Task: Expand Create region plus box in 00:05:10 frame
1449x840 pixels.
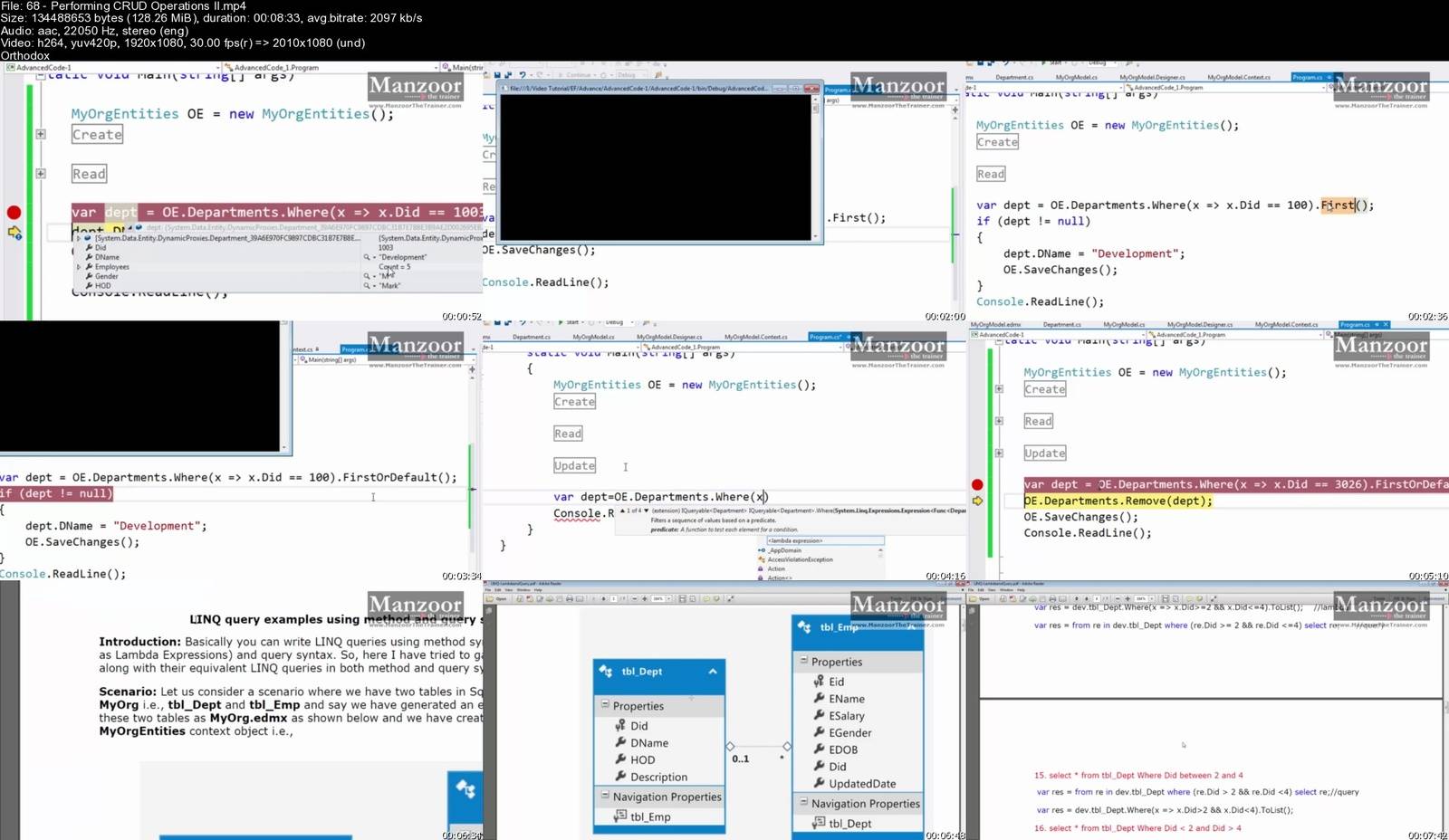Action: 999,389
